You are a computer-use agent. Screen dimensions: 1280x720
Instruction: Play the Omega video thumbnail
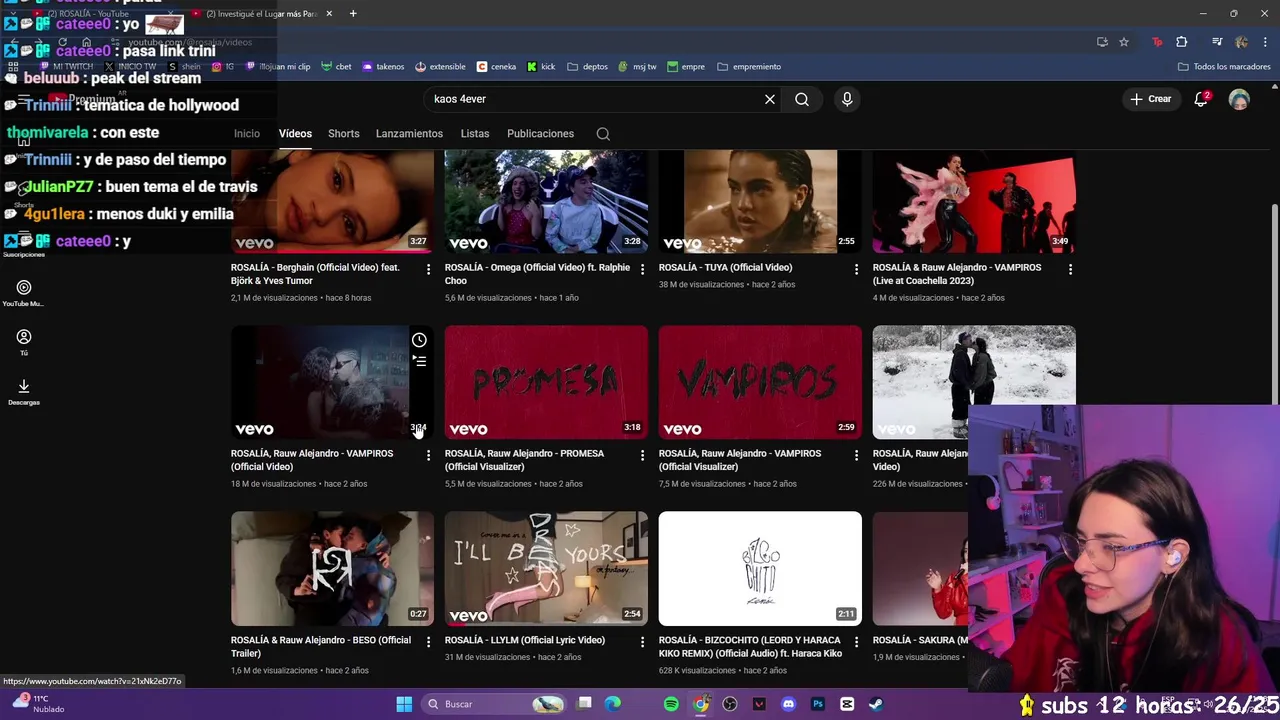pos(546,201)
